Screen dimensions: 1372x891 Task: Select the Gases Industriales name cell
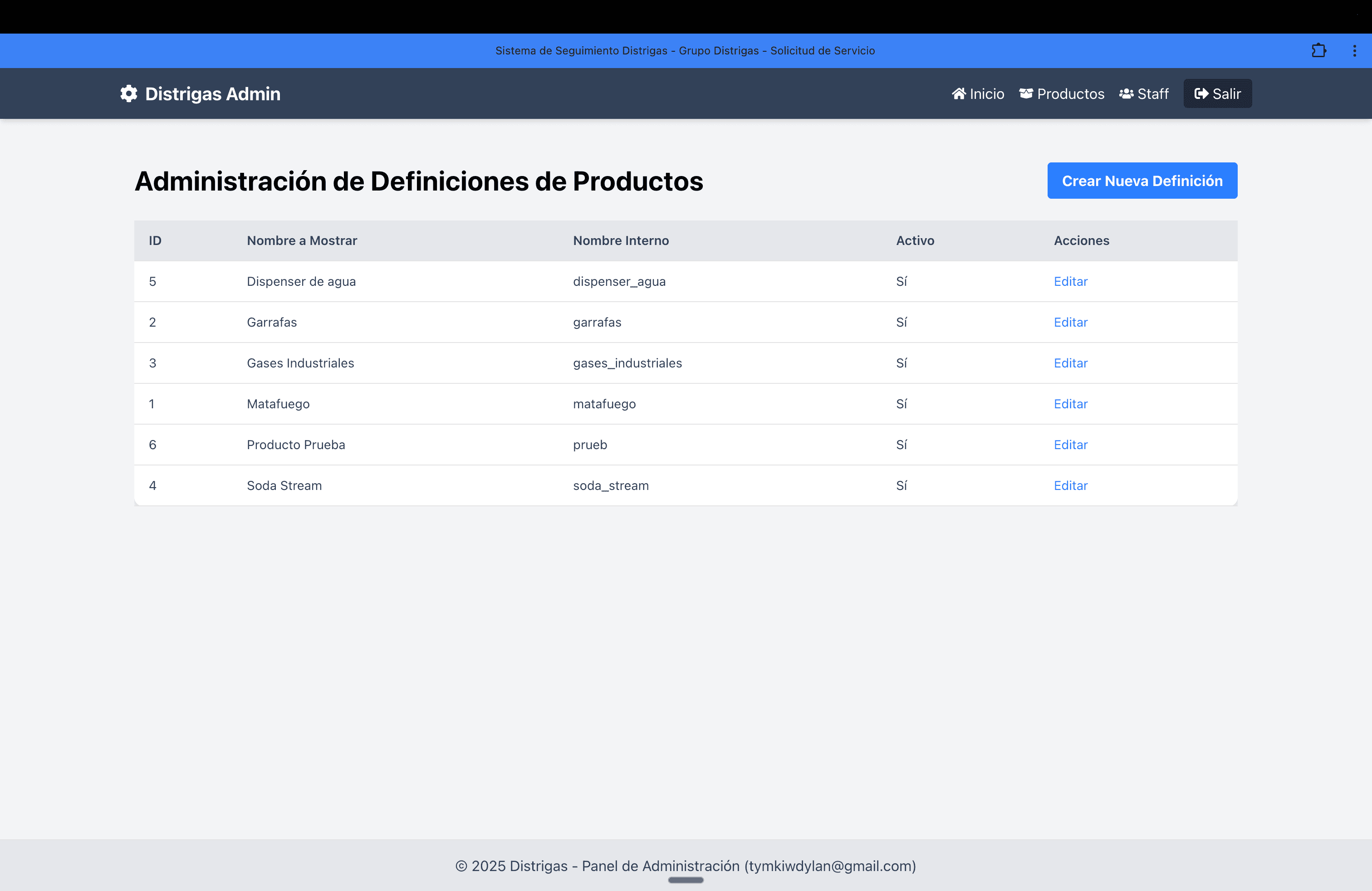click(x=300, y=363)
